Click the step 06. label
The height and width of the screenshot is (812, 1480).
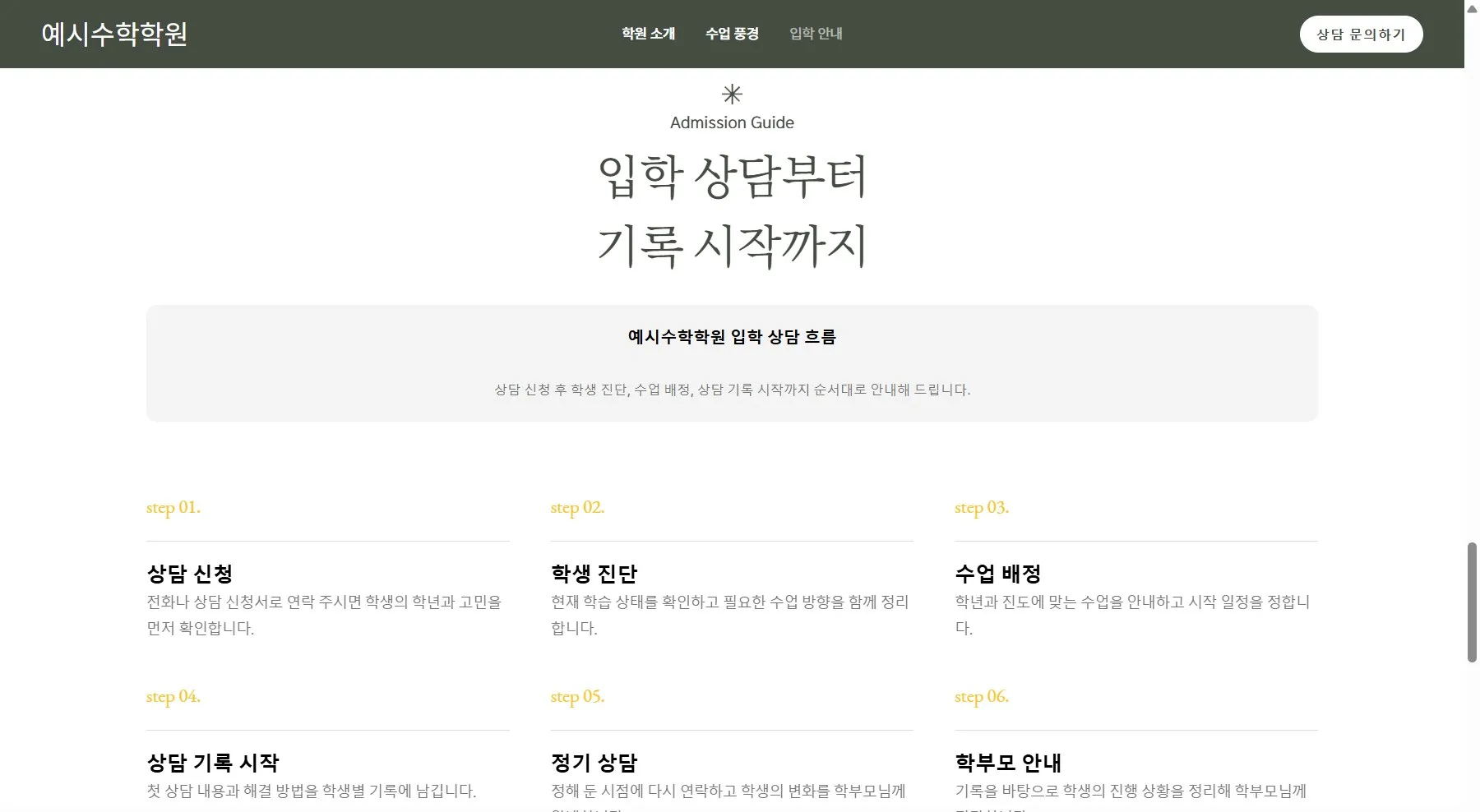coord(982,697)
